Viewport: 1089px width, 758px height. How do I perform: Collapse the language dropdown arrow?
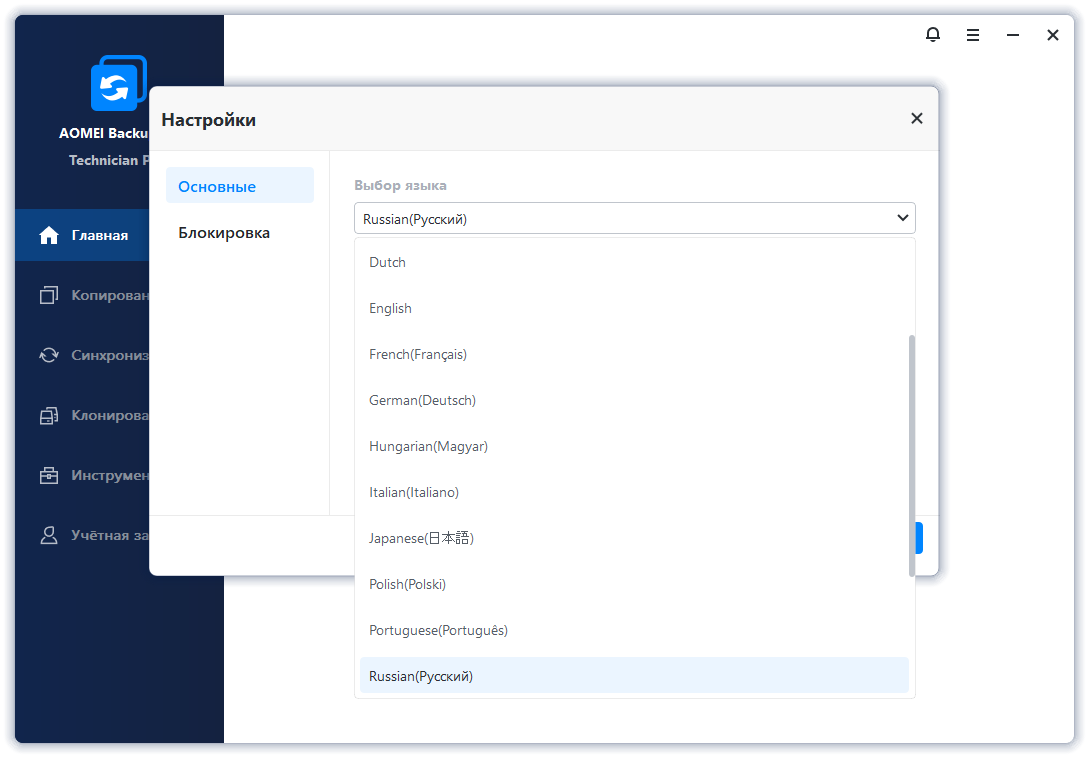click(902, 218)
